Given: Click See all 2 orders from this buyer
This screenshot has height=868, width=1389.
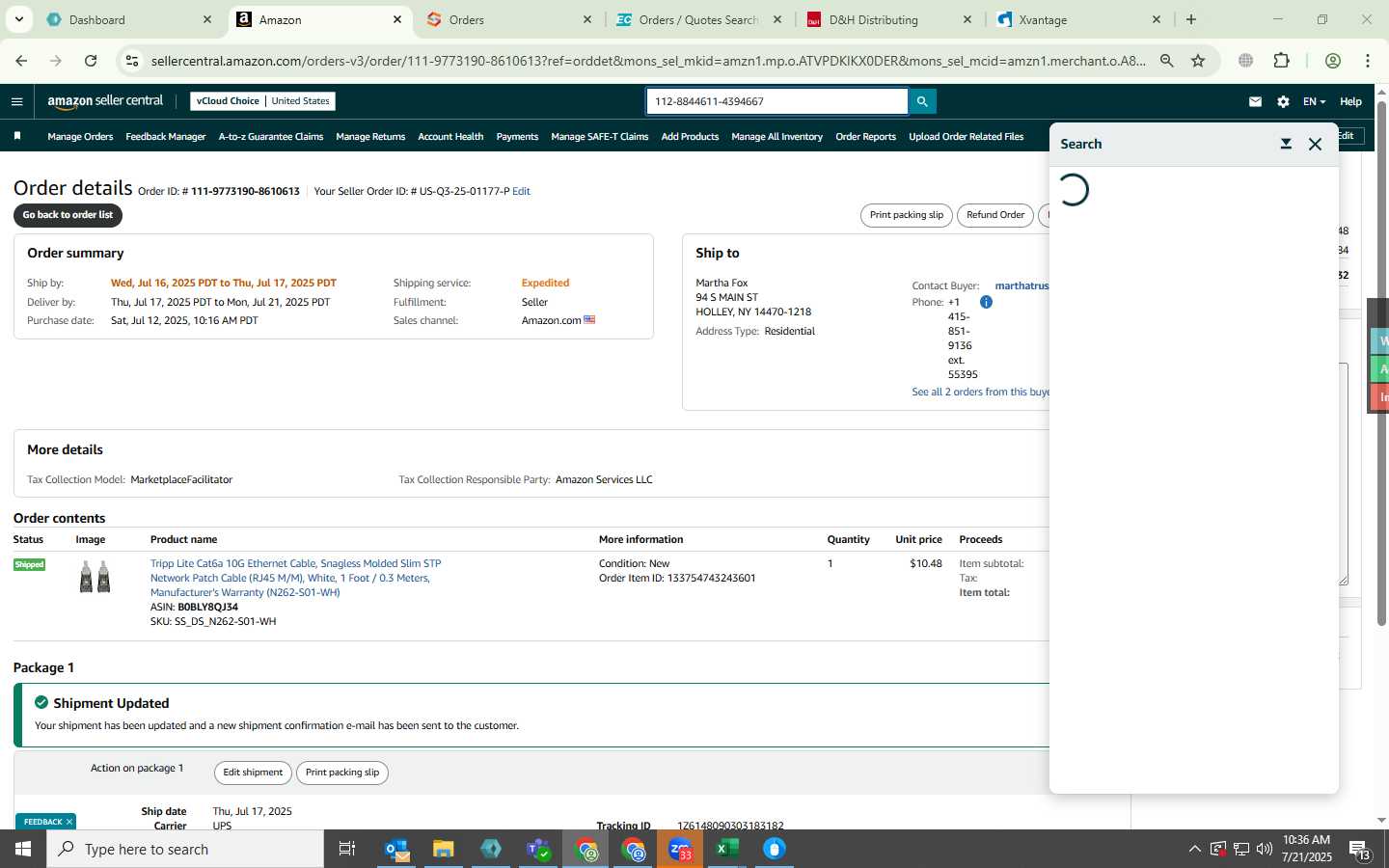Looking at the screenshot, I should click(980, 392).
